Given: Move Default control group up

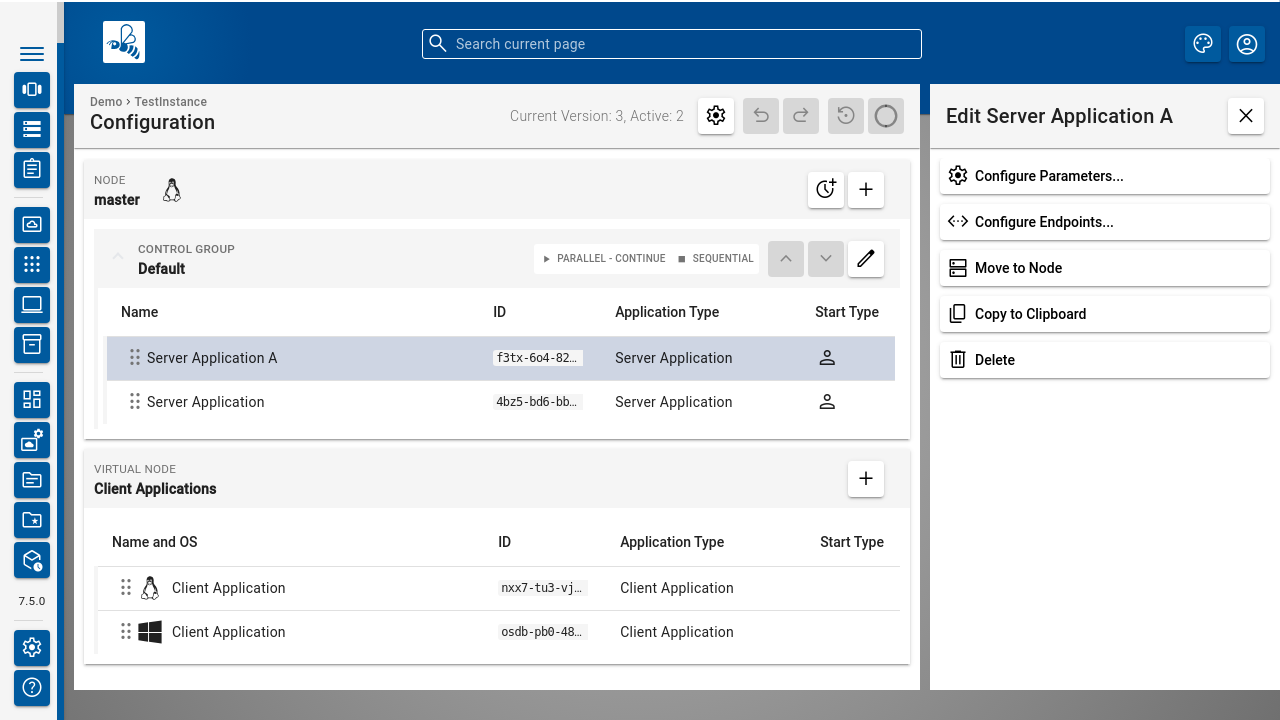Looking at the screenshot, I should (786, 259).
